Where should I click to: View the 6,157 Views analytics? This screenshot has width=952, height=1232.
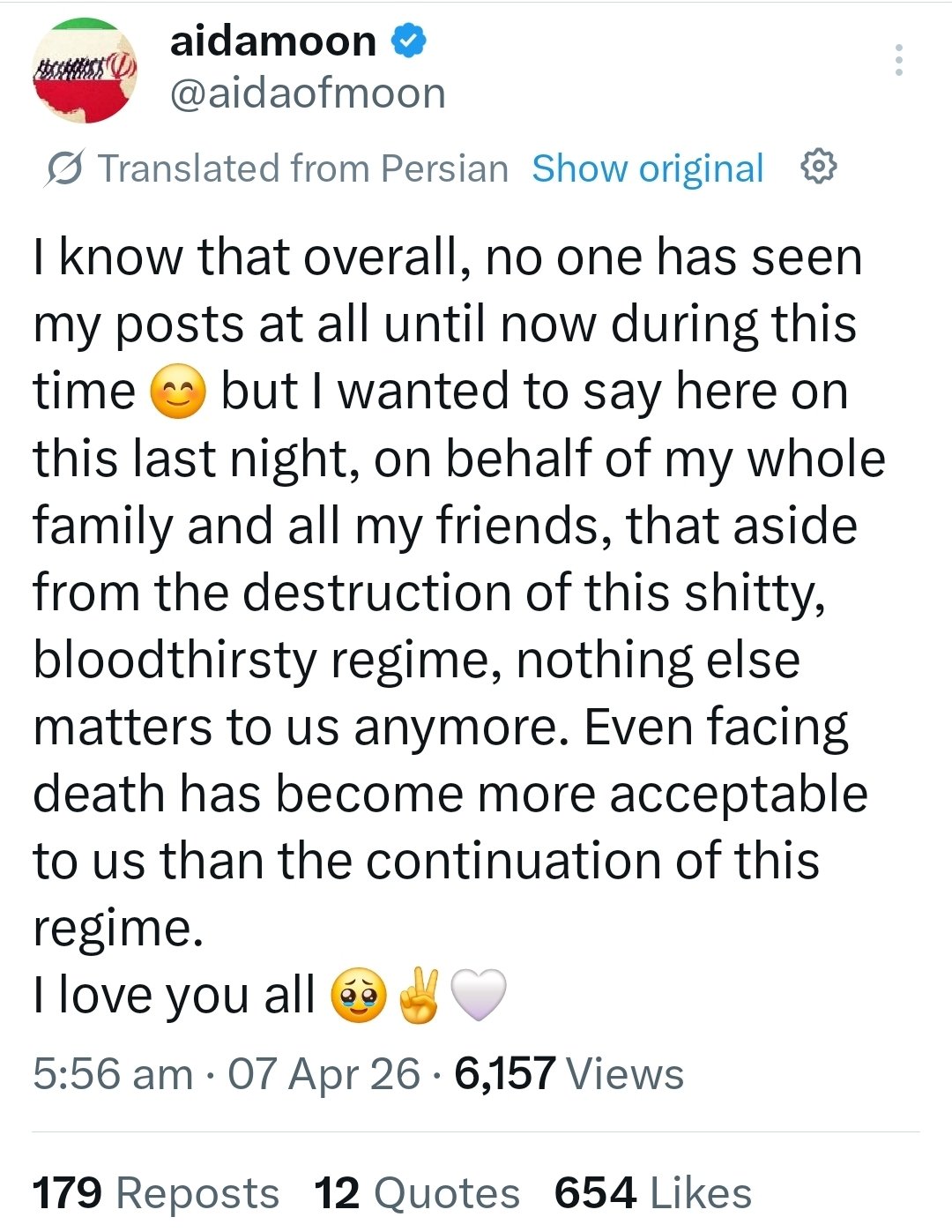pyautogui.click(x=569, y=1074)
